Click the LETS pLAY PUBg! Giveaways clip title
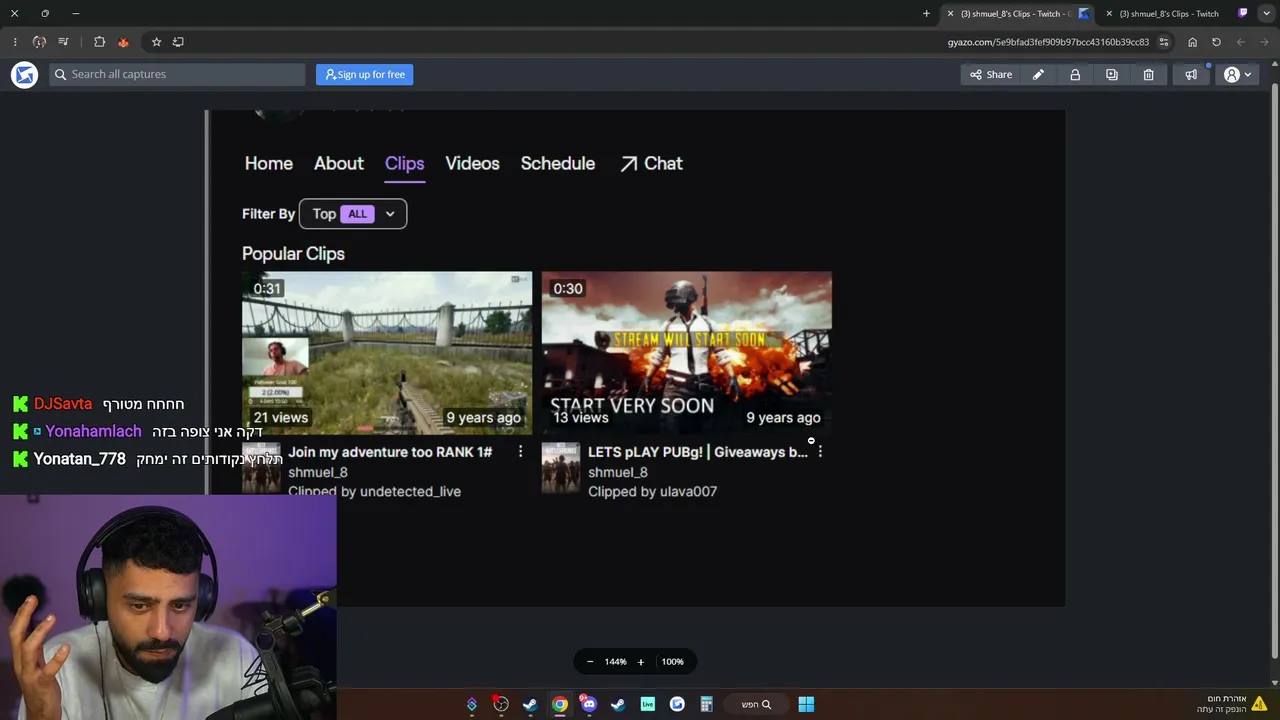1280x720 pixels. pos(698,452)
